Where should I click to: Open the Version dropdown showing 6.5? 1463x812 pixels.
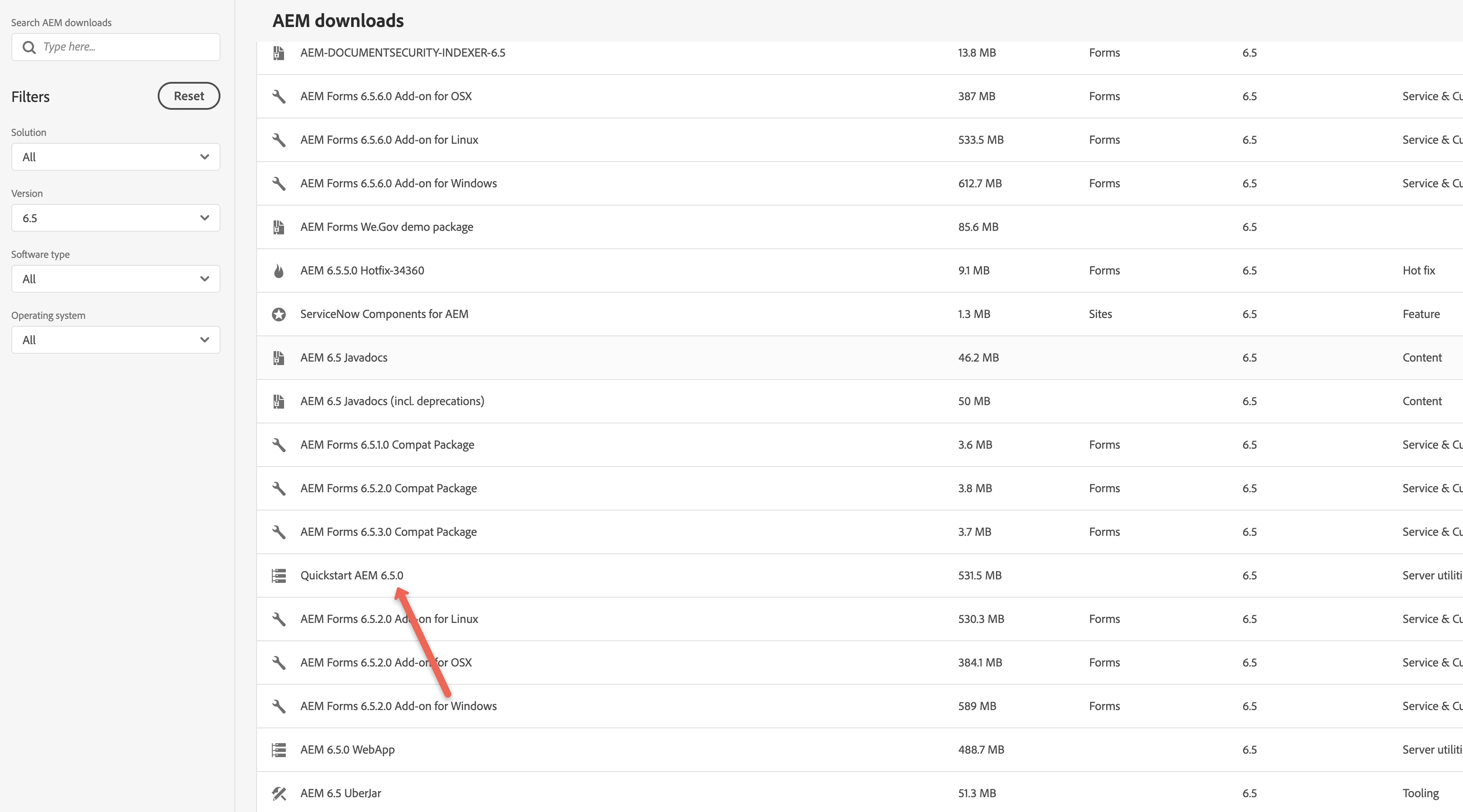tap(115, 218)
